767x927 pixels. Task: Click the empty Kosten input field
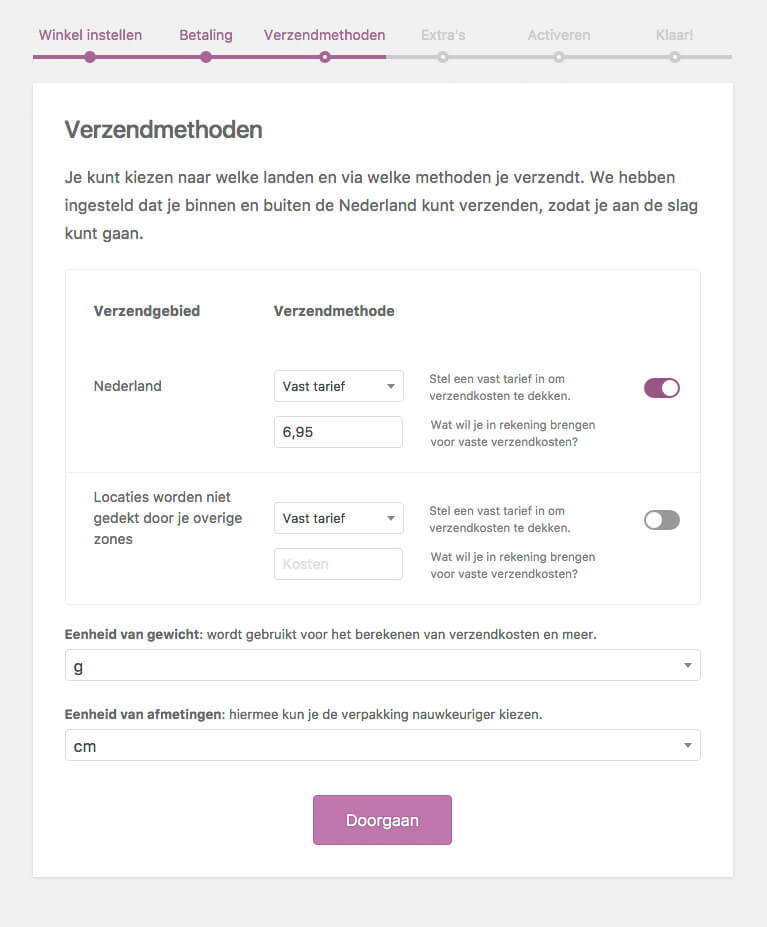click(338, 564)
